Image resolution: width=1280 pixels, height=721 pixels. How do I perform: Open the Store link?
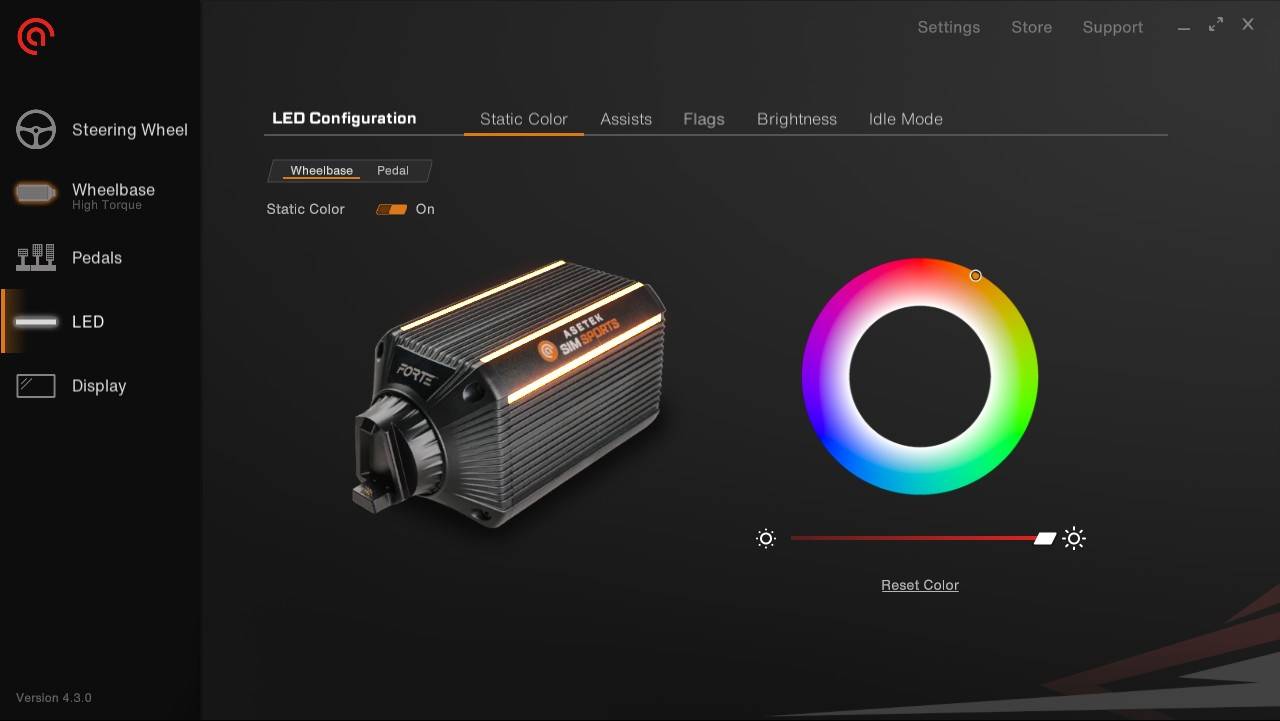[1031, 27]
